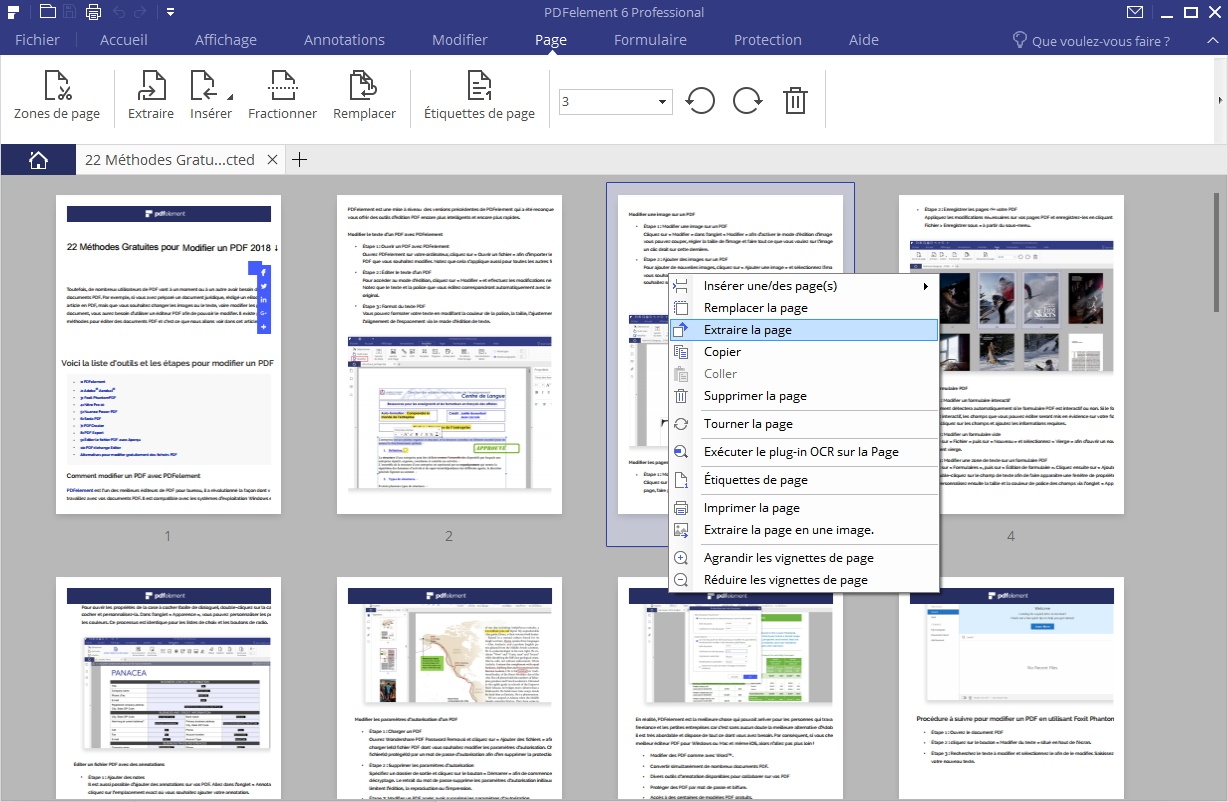Select Imprimer la page
Screen dimensions: 1228x802
click(x=804, y=508)
